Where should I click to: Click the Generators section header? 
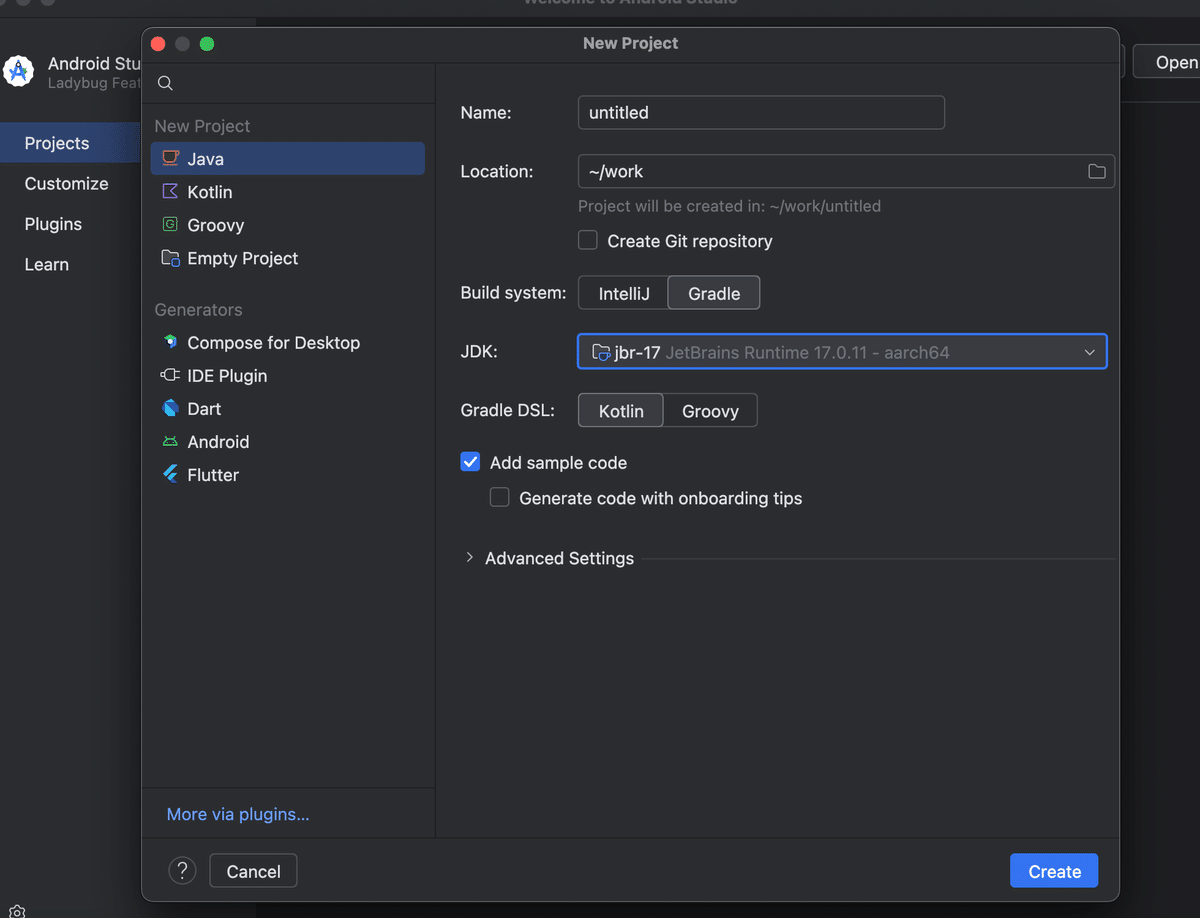(x=198, y=309)
